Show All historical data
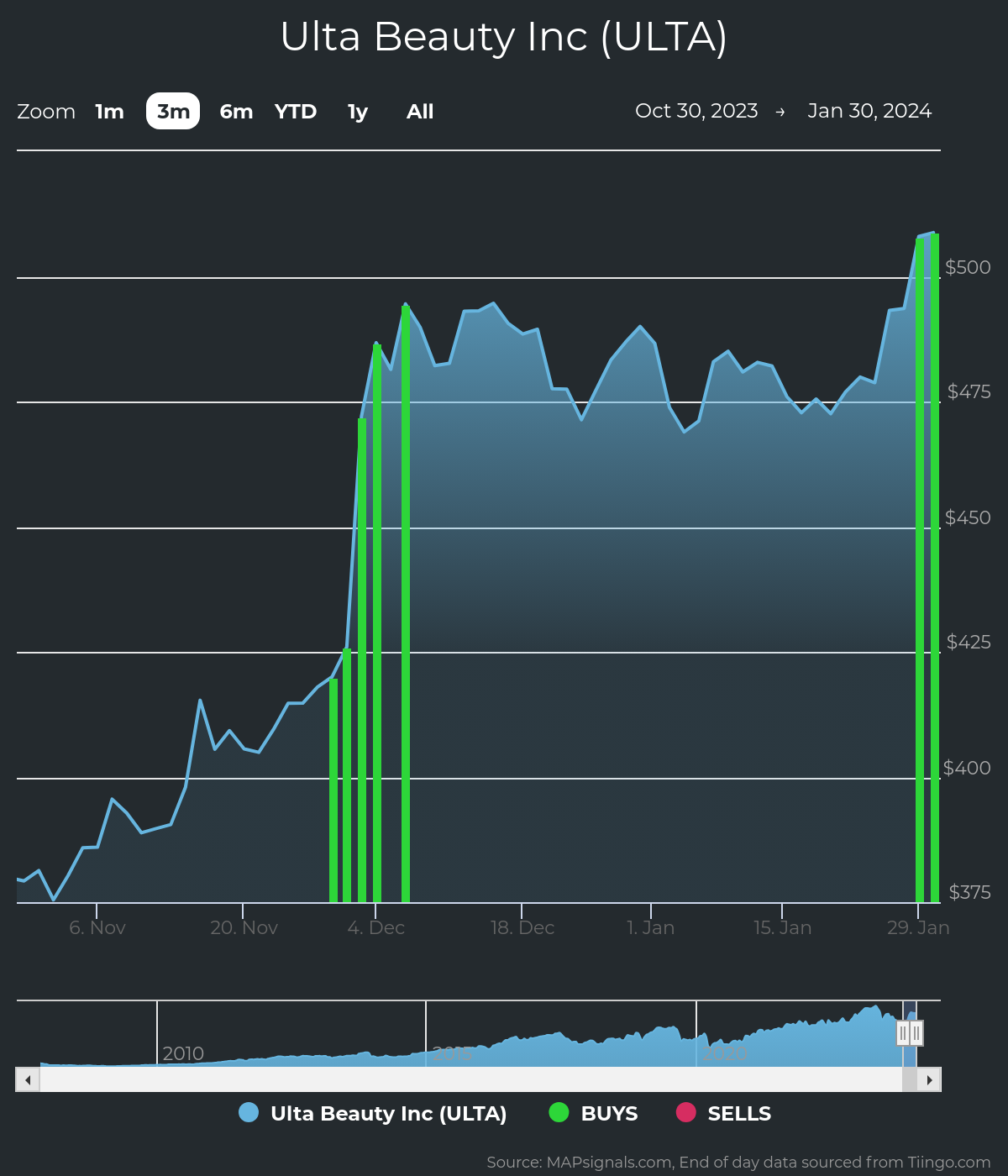 420,112
